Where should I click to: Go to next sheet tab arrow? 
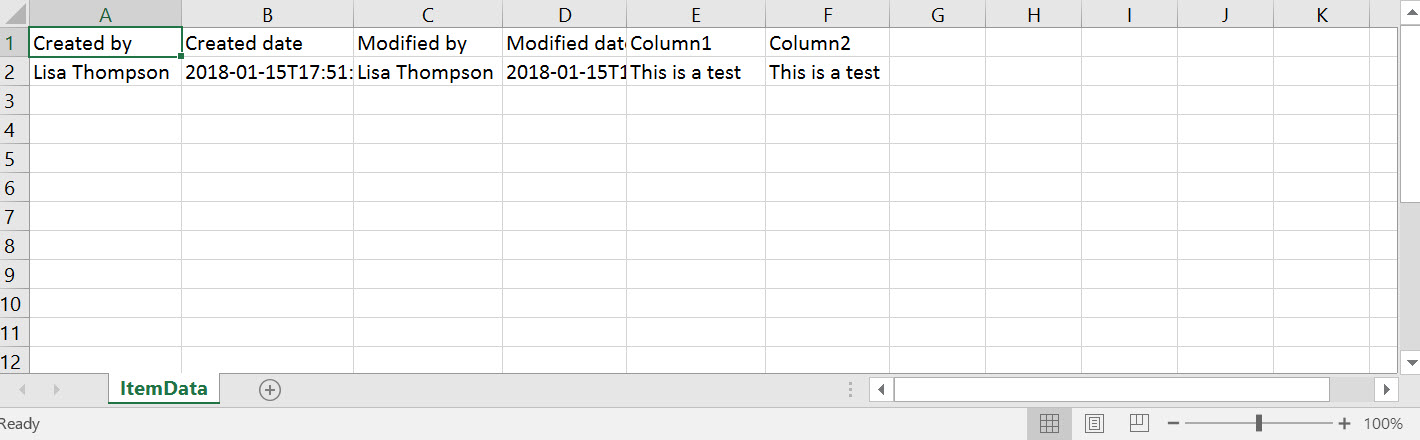tap(57, 390)
